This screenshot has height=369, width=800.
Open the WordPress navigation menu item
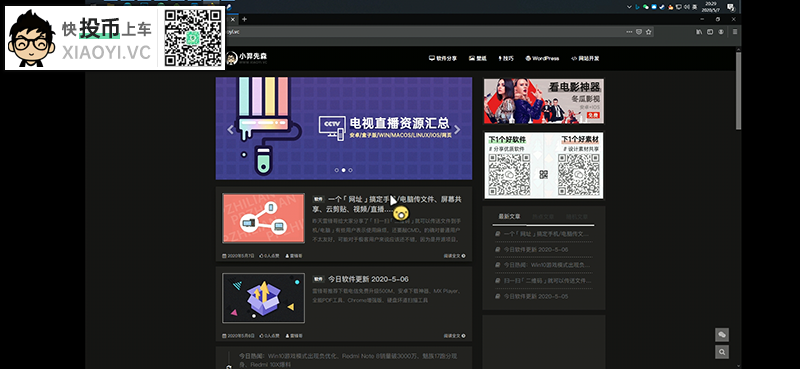pyautogui.click(x=542, y=58)
